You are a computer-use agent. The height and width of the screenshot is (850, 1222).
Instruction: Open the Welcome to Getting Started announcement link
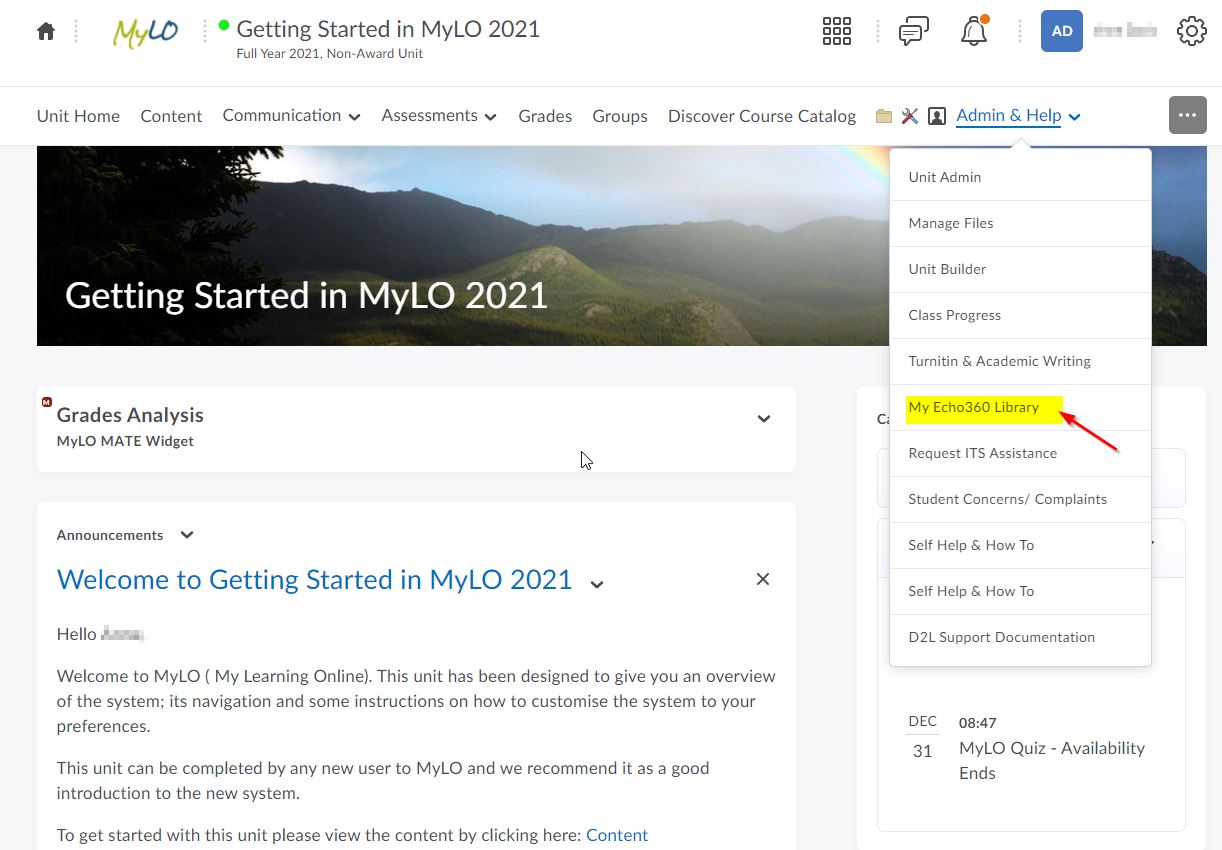314,579
